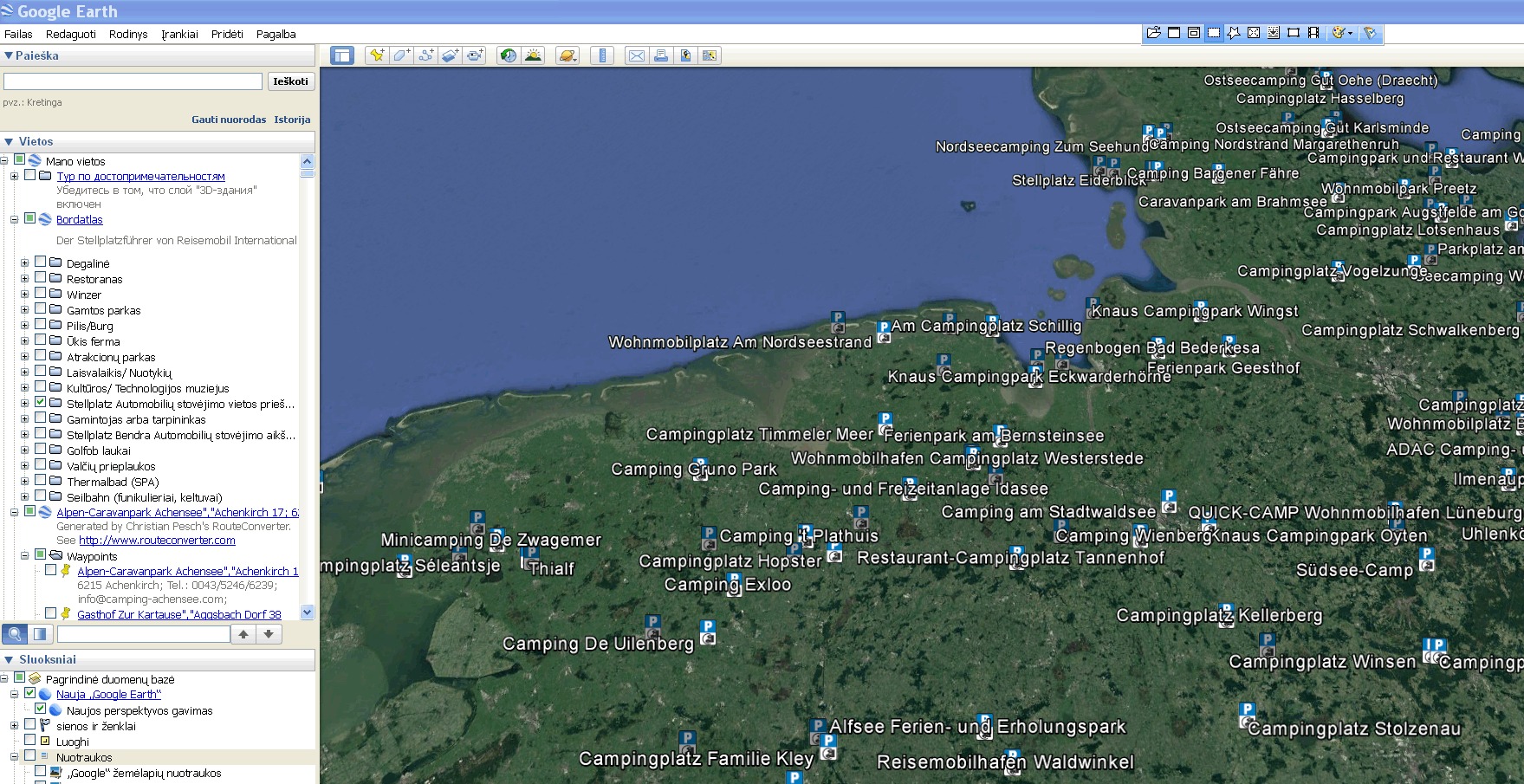
Task: Select the scrolling window capture icon
Action: pyautogui.click(x=1274, y=33)
